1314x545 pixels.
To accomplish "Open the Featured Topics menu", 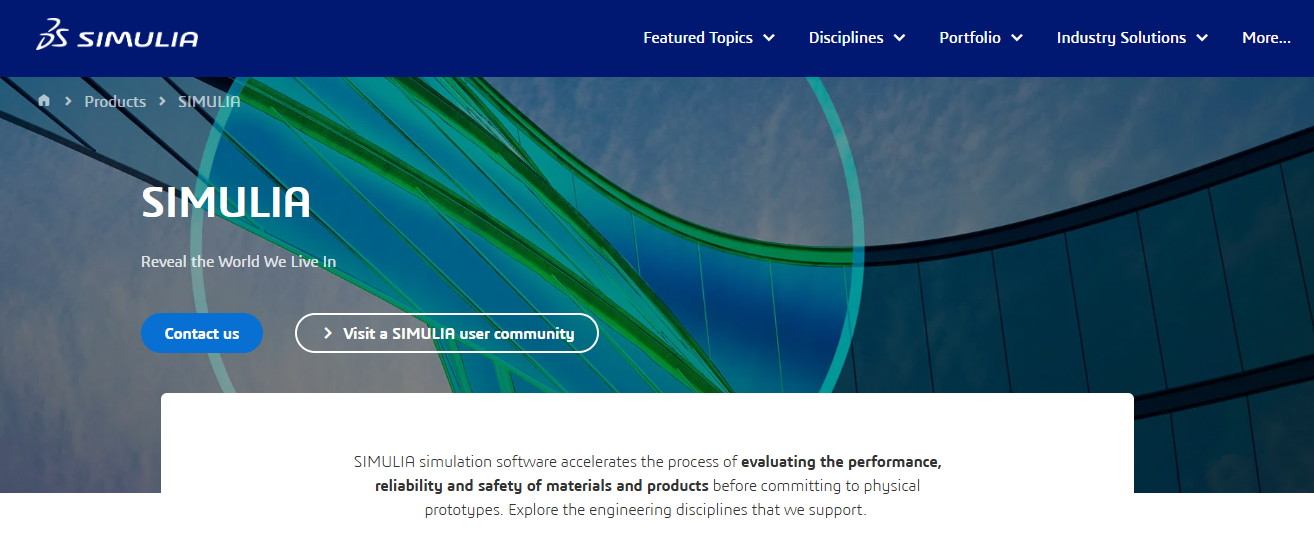I will tap(709, 37).
